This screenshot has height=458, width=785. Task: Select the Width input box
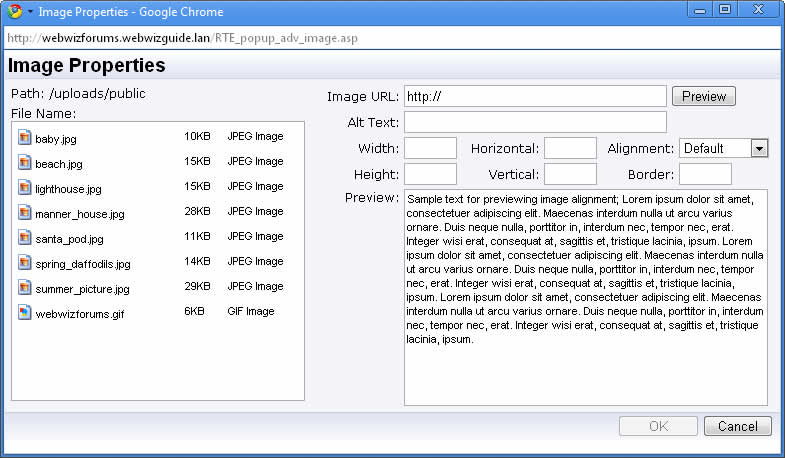[430, 148]
